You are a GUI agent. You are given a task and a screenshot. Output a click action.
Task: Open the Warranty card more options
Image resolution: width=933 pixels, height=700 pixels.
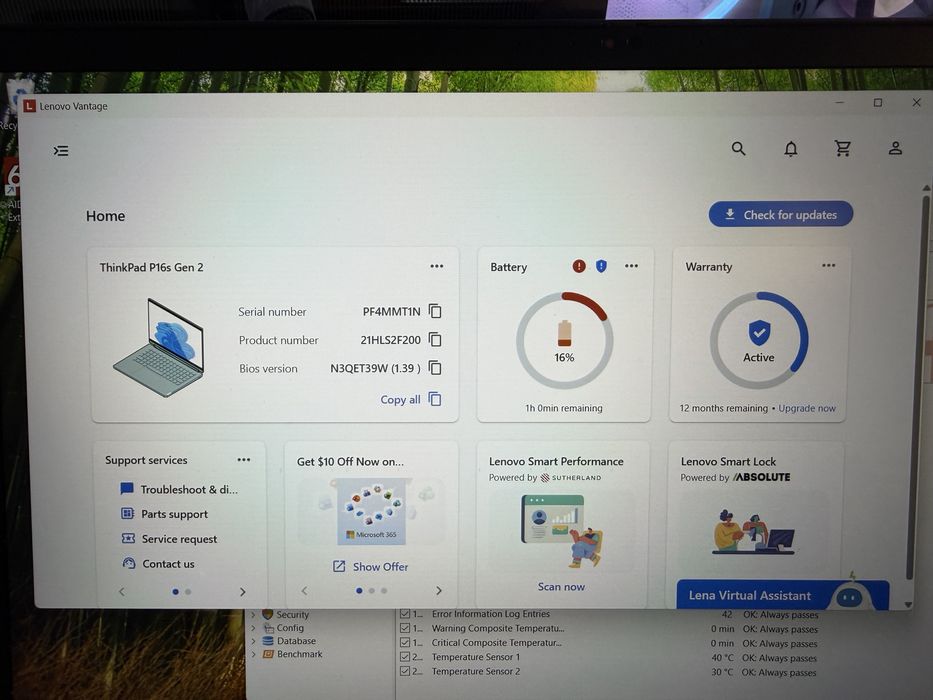pos(828,265)
